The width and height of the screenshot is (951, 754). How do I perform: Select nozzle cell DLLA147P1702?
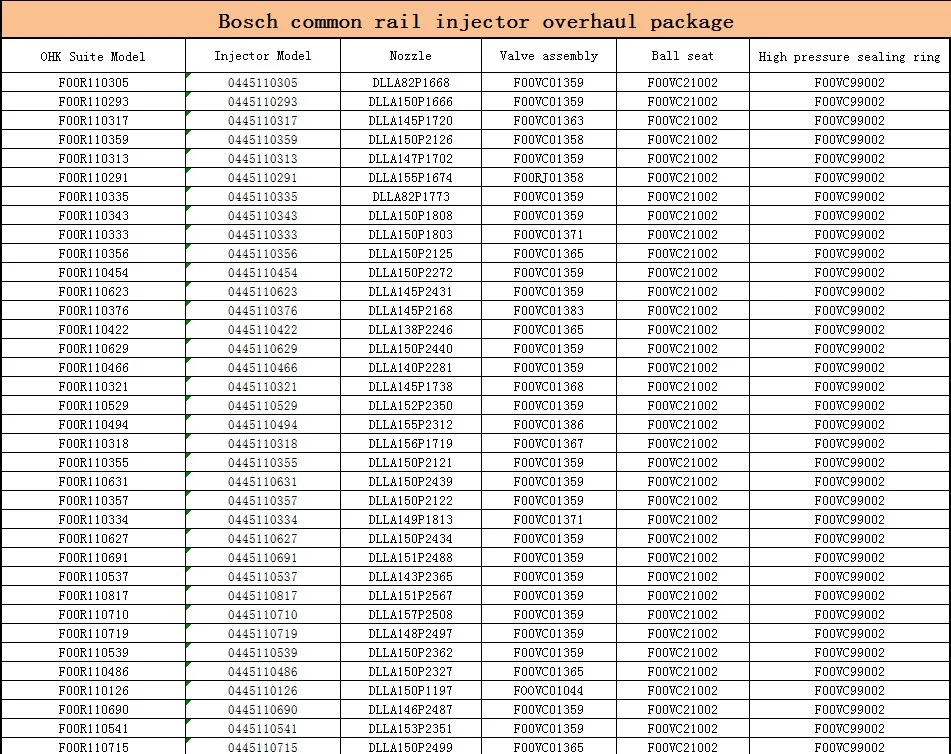click(x=411, y=158)
